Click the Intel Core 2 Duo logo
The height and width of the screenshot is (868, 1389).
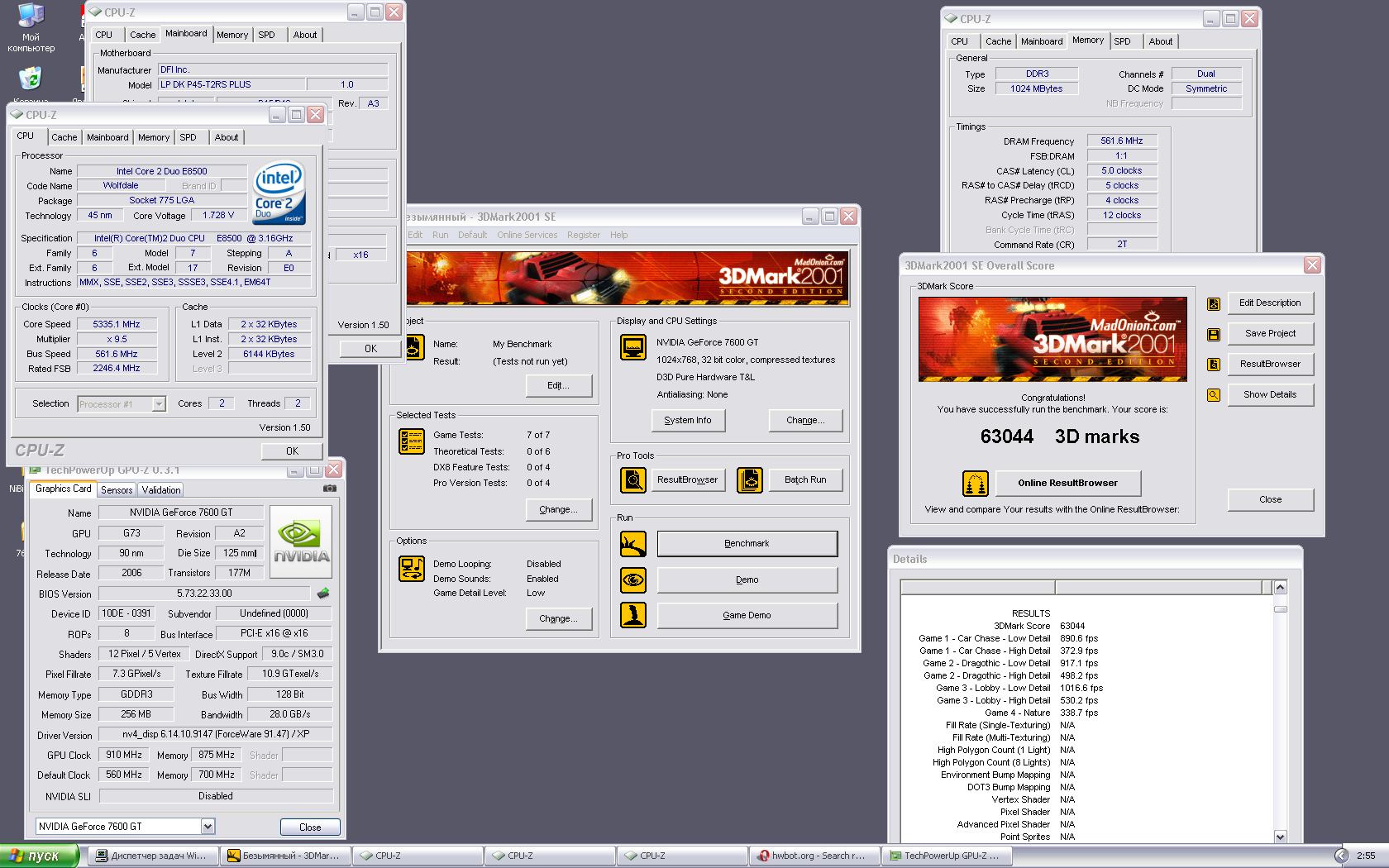(279, 193)
